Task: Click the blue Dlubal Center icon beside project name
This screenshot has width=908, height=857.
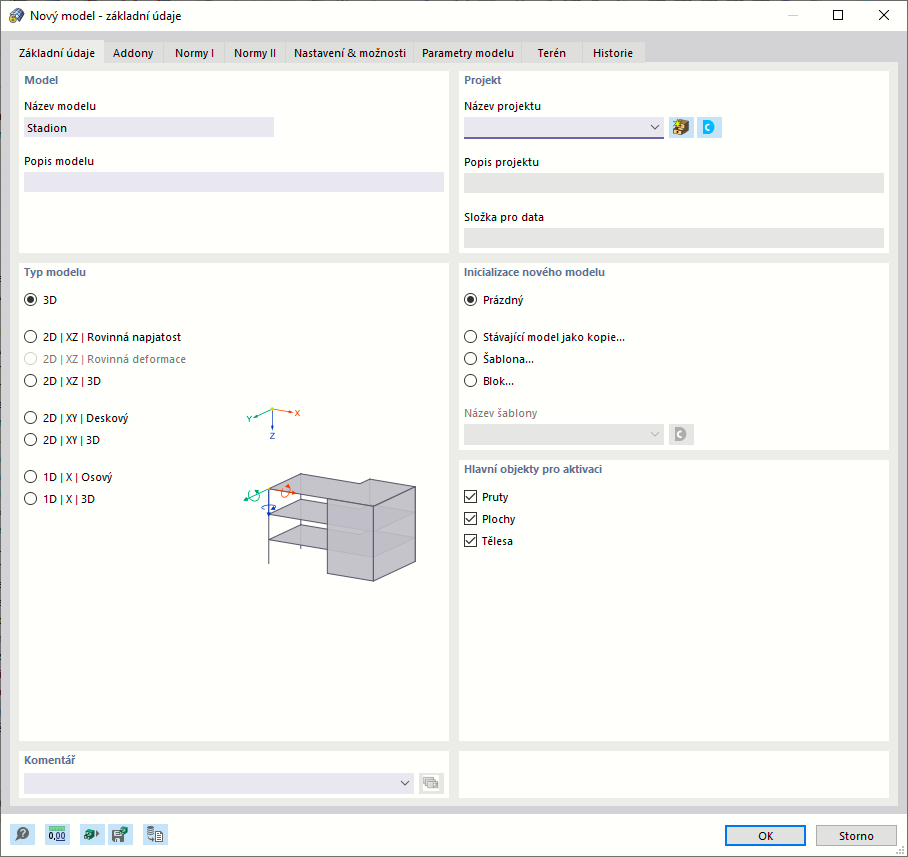Action: (x=709, y=127)
